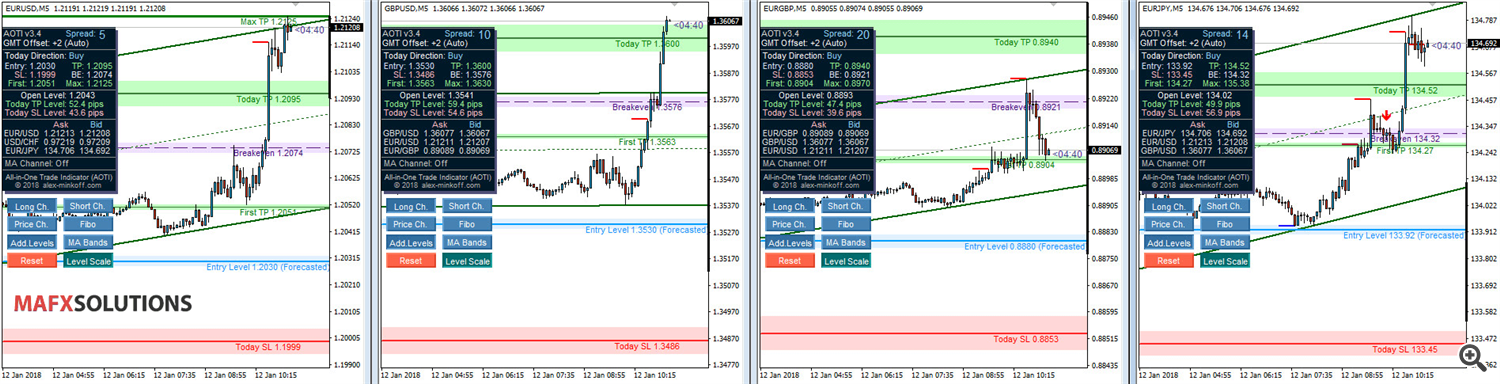The image size is (1500, 384).
Task: Click the 'Max TP 1.2125' label on EURUSD
Action: [269, 21]
